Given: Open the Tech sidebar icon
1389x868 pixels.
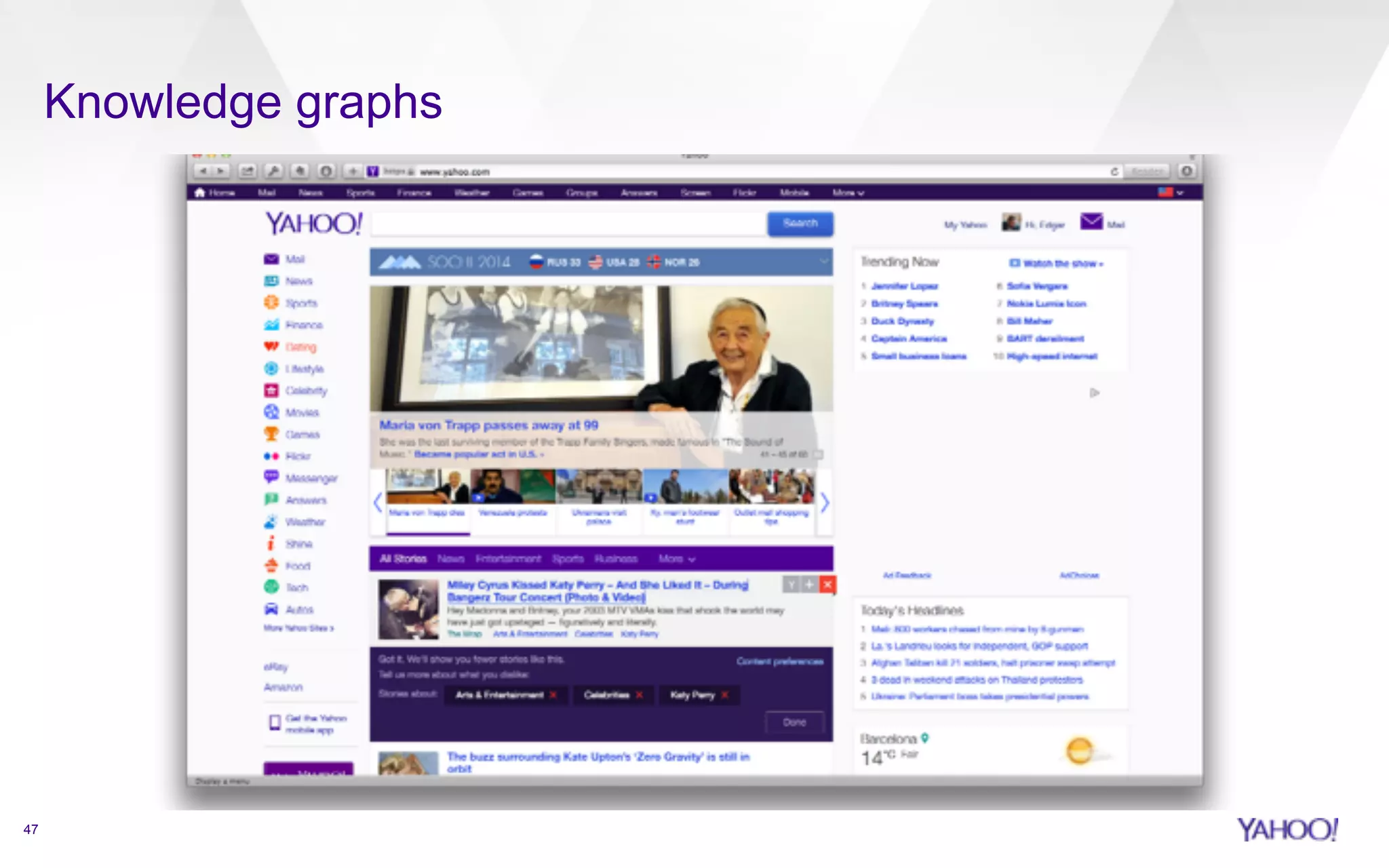Looking at the screenshot, I should point(271,587).
